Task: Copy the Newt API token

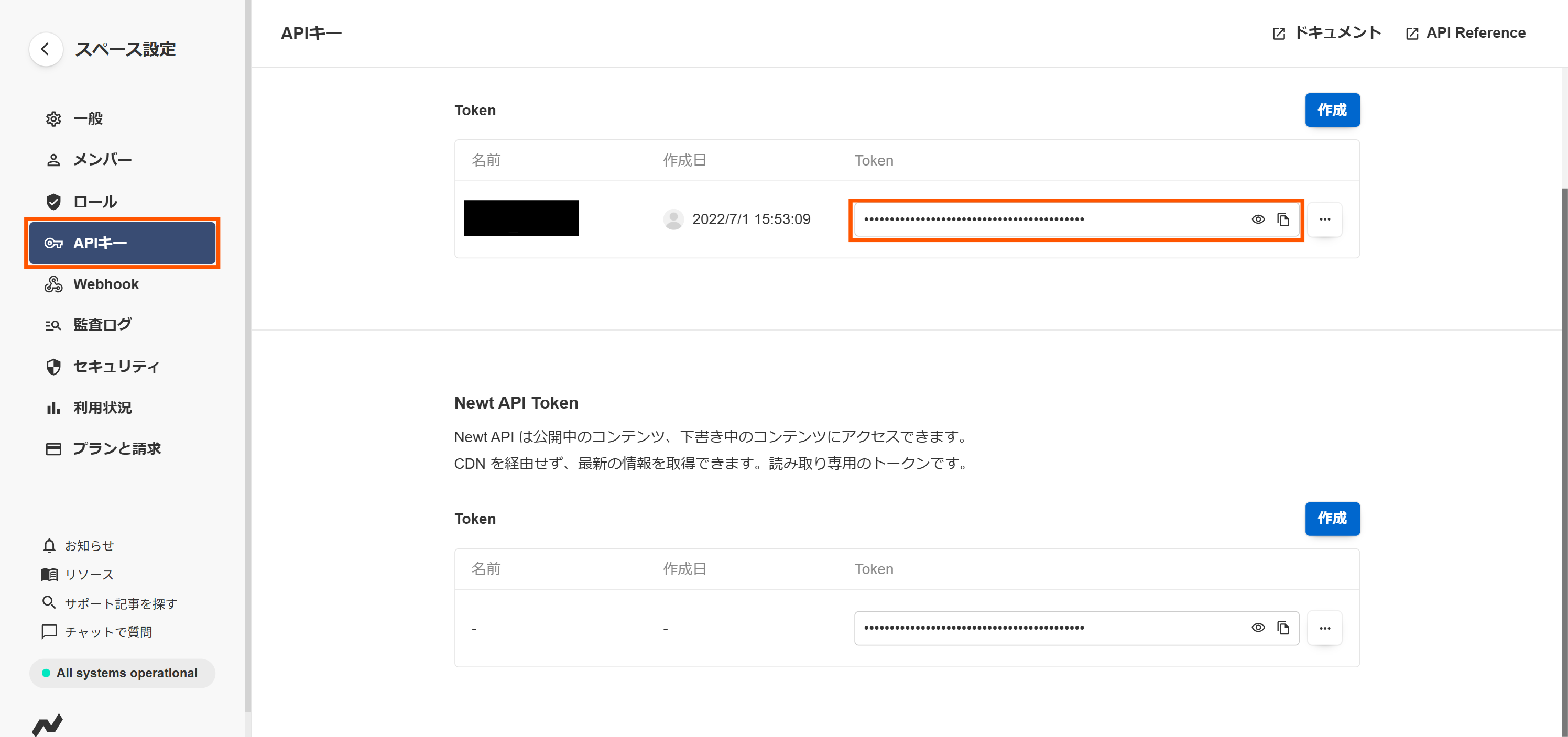Action: click(1283, 628)
